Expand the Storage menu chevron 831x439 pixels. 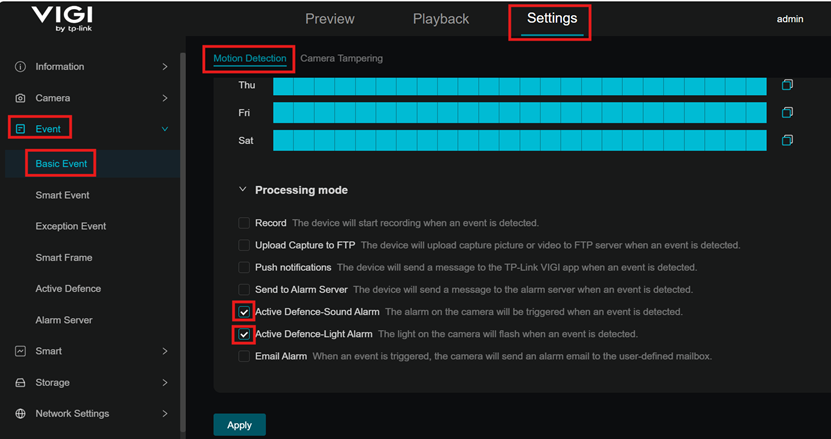[x=165, y=382]
